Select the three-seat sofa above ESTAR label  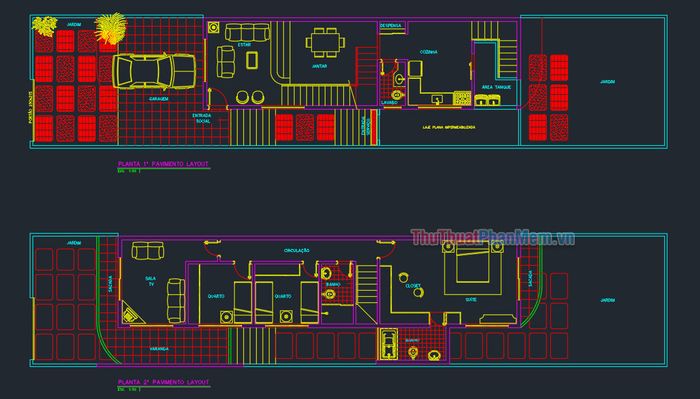[x=247, y=32]
